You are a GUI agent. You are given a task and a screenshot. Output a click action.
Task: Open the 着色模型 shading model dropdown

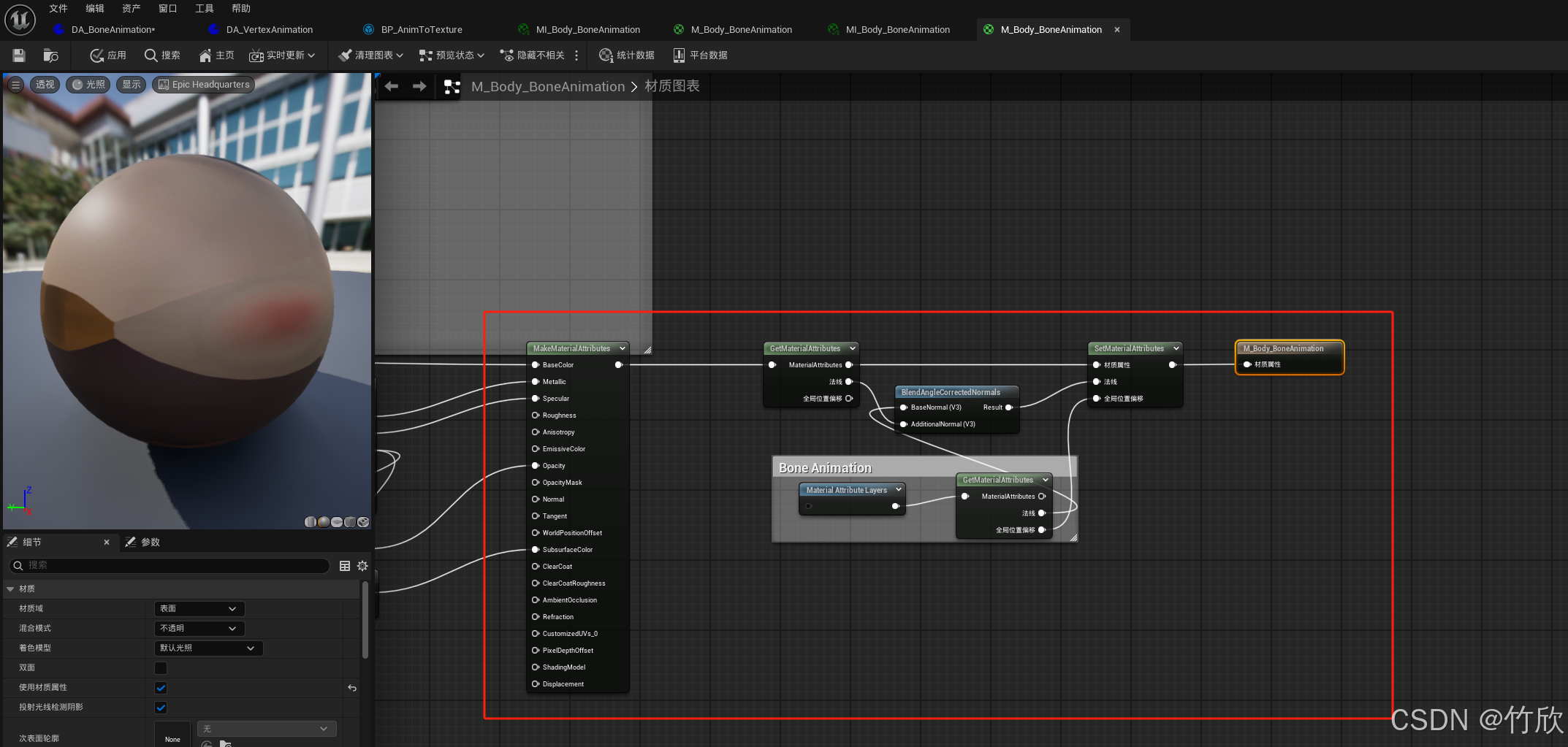point(208,648)
